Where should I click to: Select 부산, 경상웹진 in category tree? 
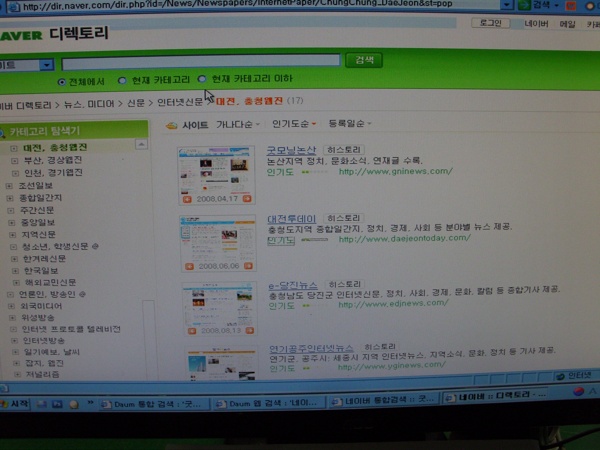point(53,160)
